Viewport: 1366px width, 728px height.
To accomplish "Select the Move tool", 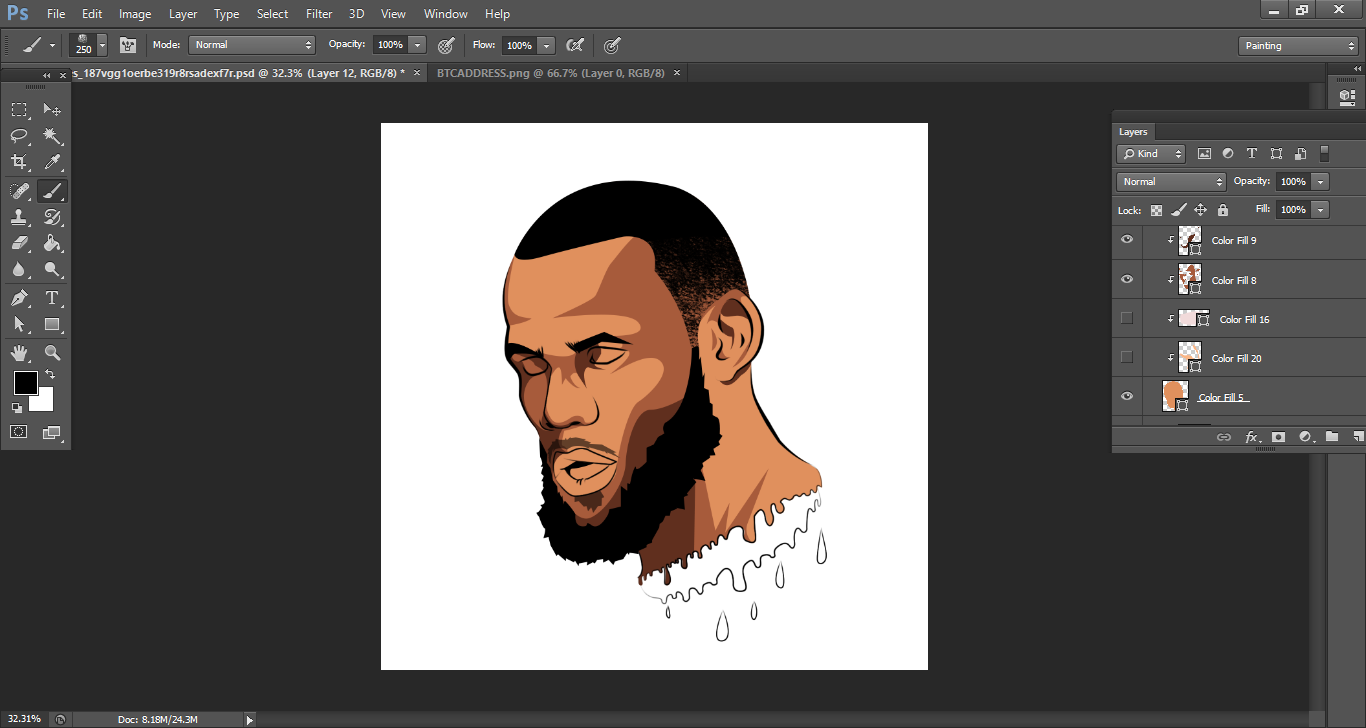I will (x=53, y=109).
